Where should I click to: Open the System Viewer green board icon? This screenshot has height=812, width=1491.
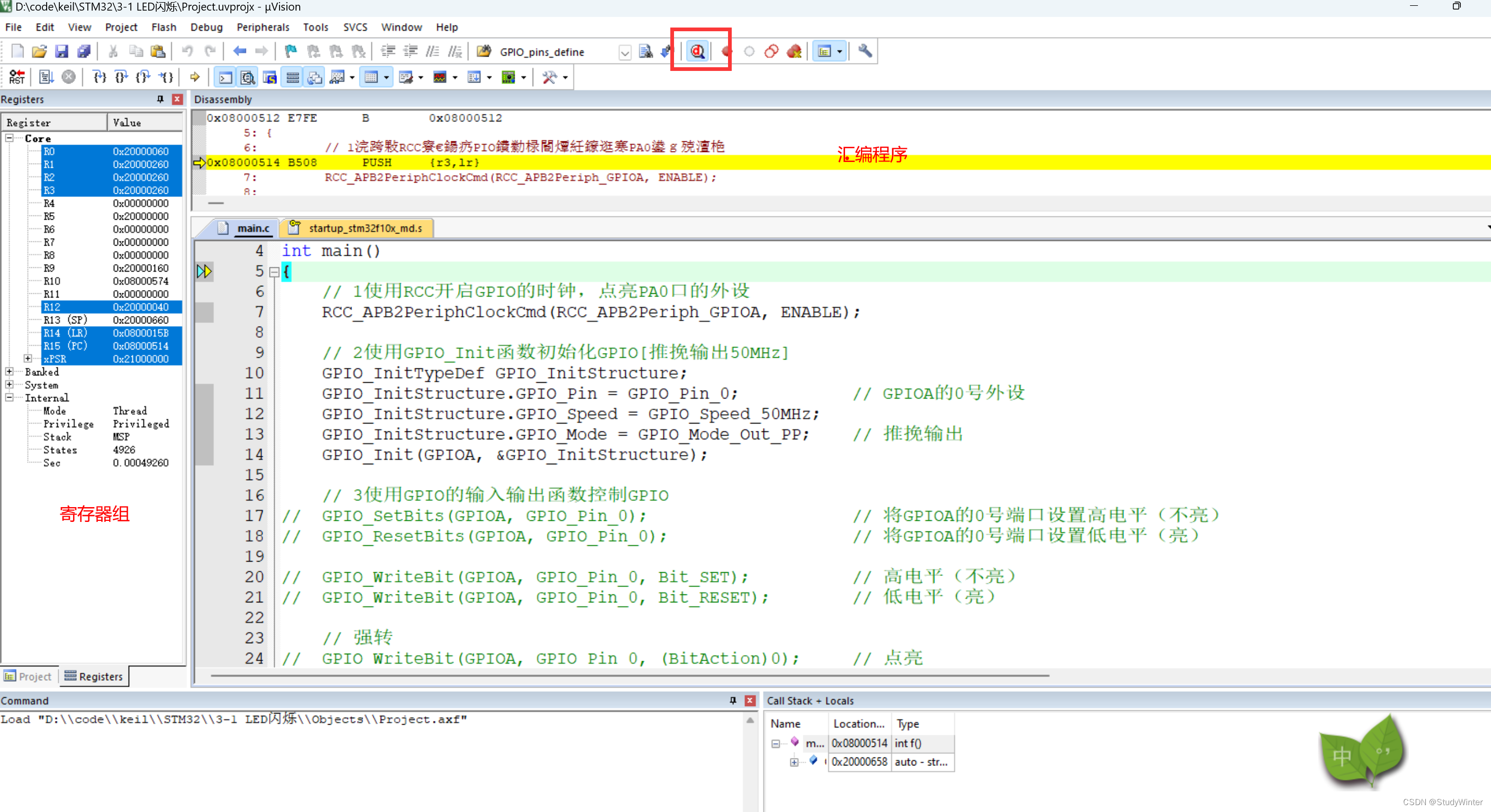pyautogui.click(x=508, y=77)
